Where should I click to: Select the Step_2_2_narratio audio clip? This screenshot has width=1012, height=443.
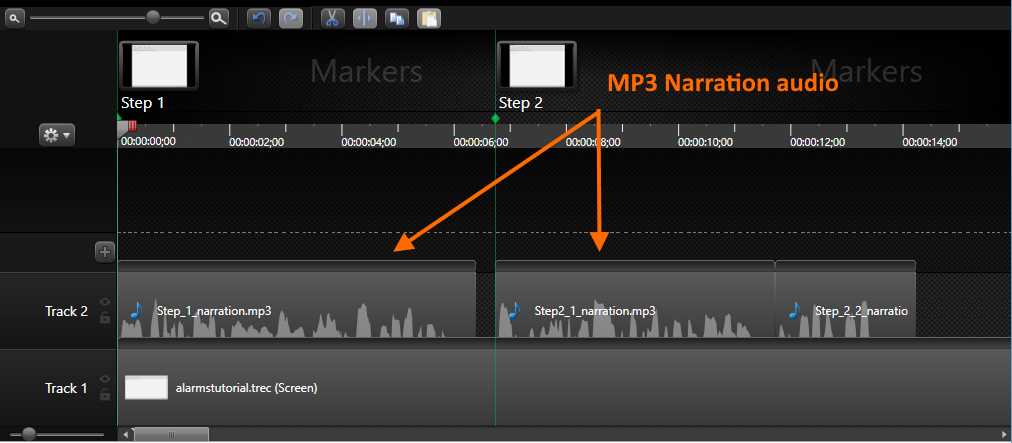[x=845, y=300]
